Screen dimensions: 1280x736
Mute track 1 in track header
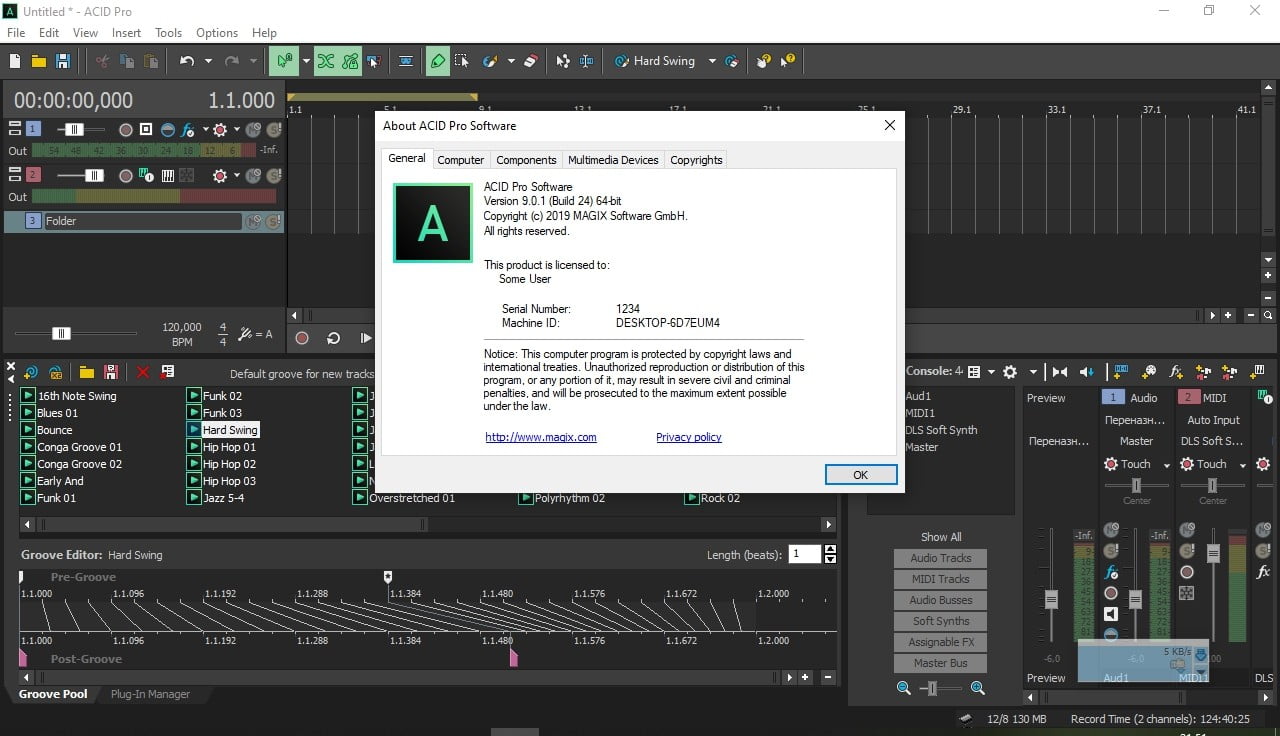254,130
